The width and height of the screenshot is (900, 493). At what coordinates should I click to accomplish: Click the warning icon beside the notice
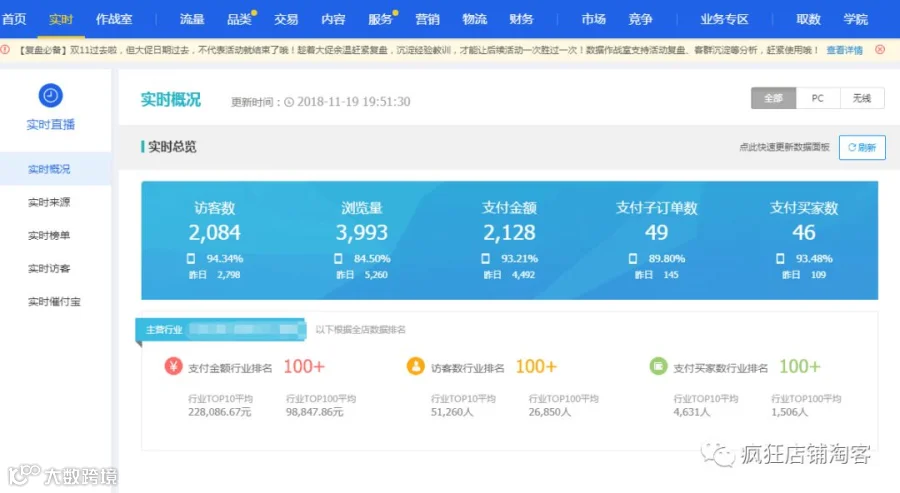coord(5,50)
